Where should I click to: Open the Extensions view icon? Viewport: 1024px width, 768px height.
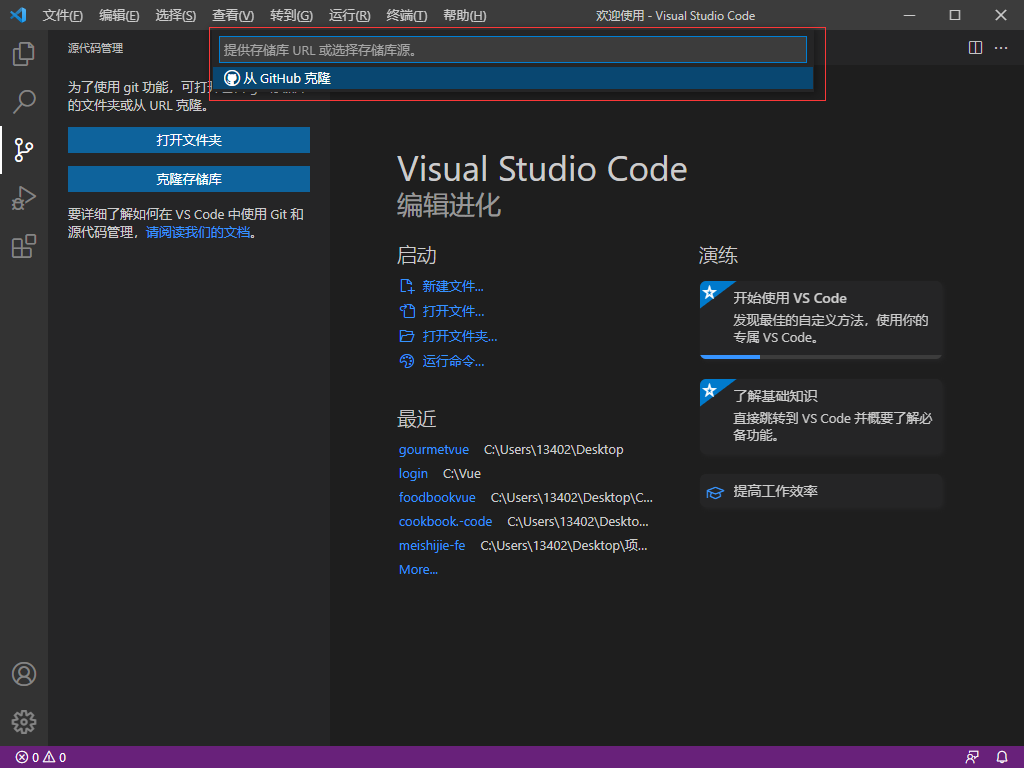pos(24,246)
